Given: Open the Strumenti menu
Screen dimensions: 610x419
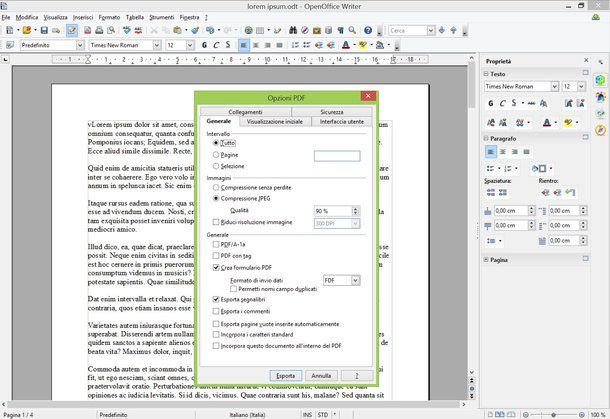Looking at the screenshot, I should click(x=162, y=17).
